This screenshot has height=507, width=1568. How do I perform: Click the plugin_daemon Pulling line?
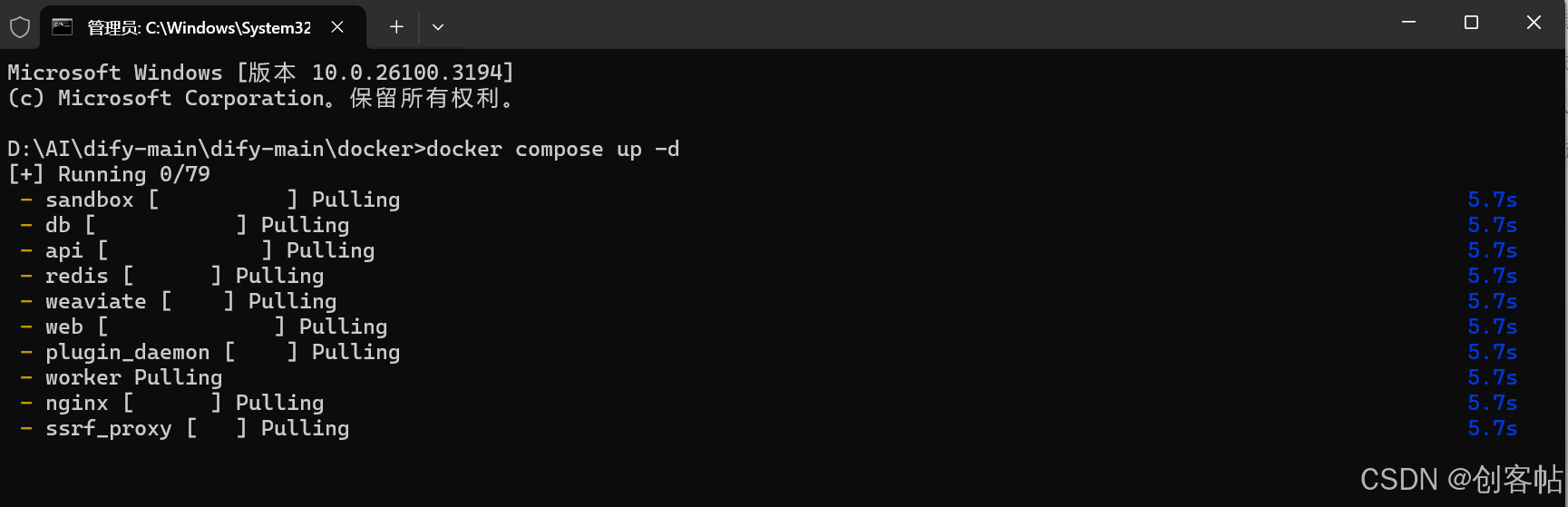tap(210, 352)
